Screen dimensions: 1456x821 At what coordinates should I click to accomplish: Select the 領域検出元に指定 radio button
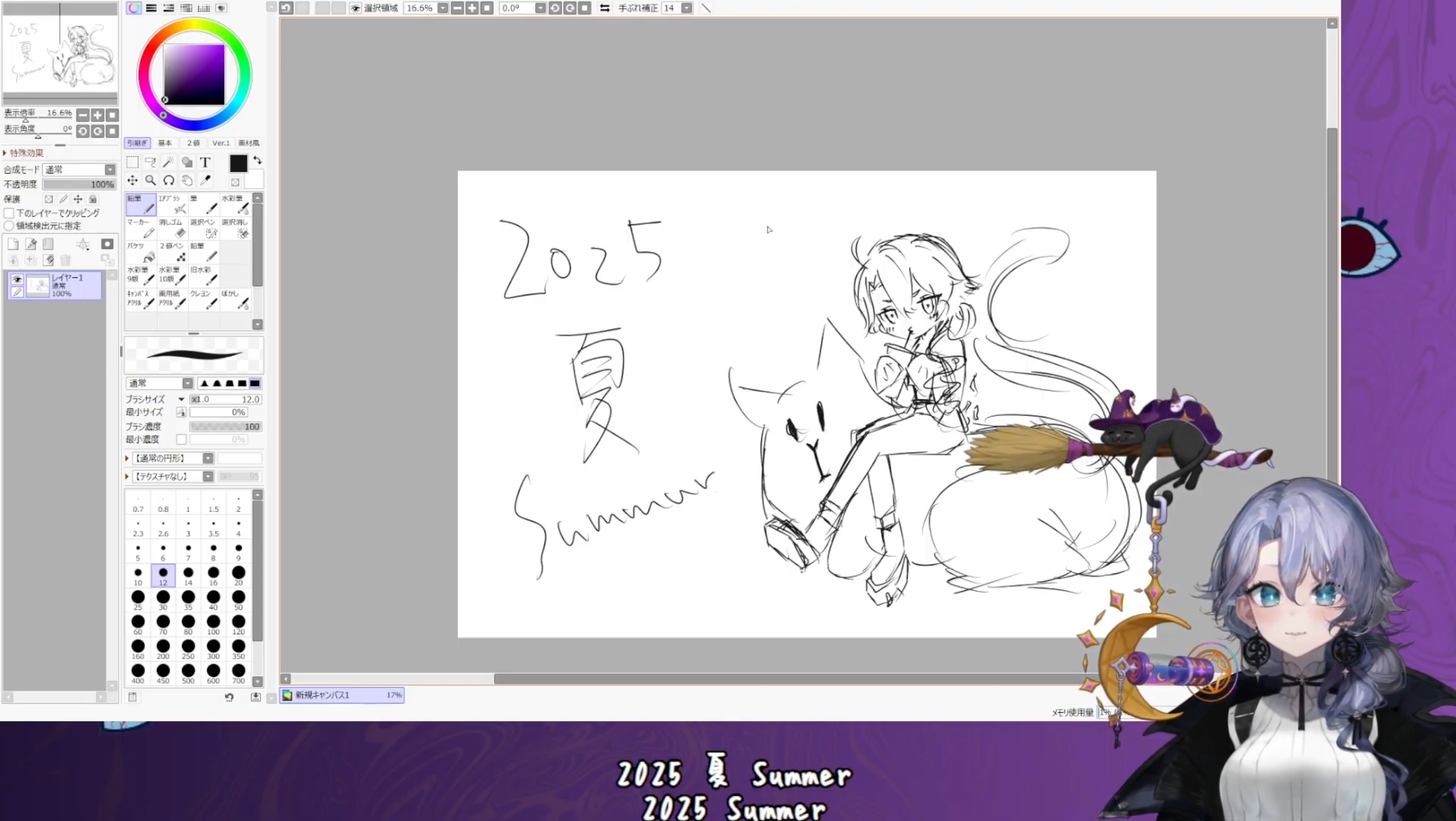(9, 226)
